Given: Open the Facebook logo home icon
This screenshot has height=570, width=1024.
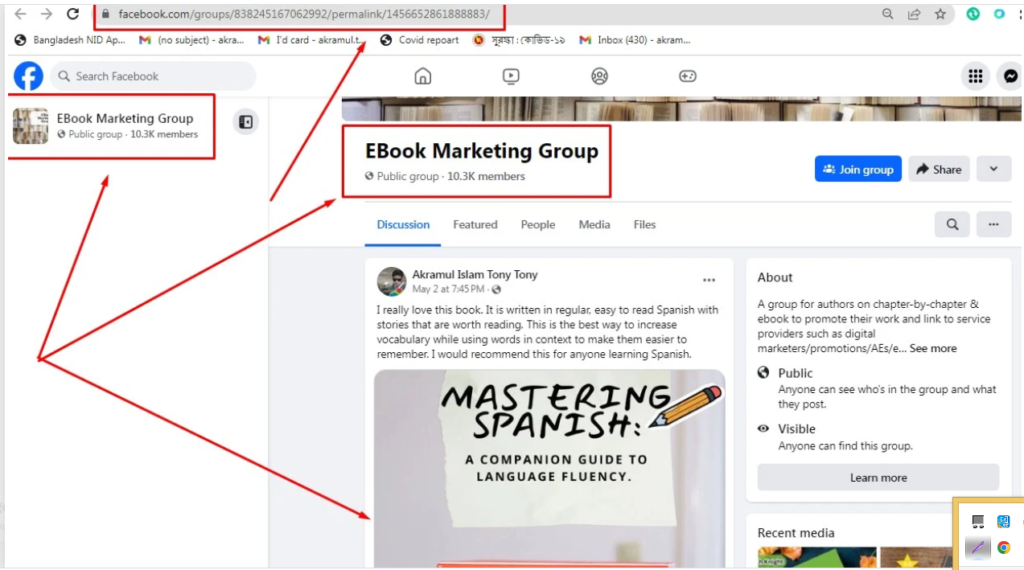Looking at the screenshot, I should pos(28,76).
